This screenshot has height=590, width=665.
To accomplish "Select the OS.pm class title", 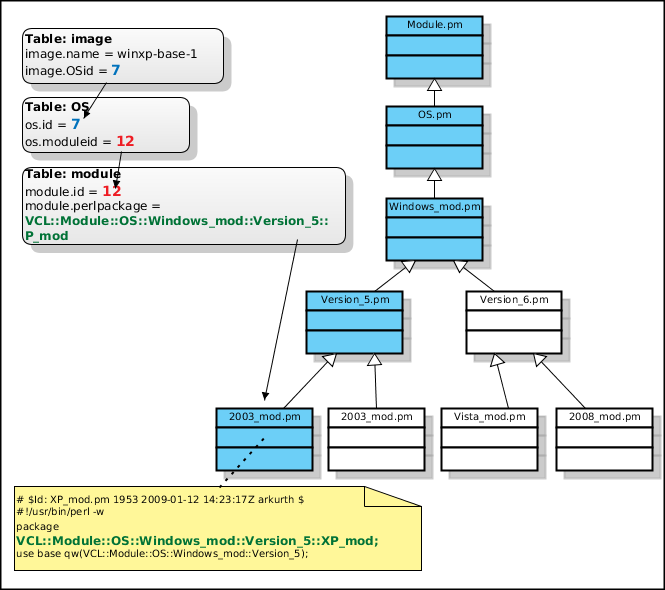I will point(434,115).
